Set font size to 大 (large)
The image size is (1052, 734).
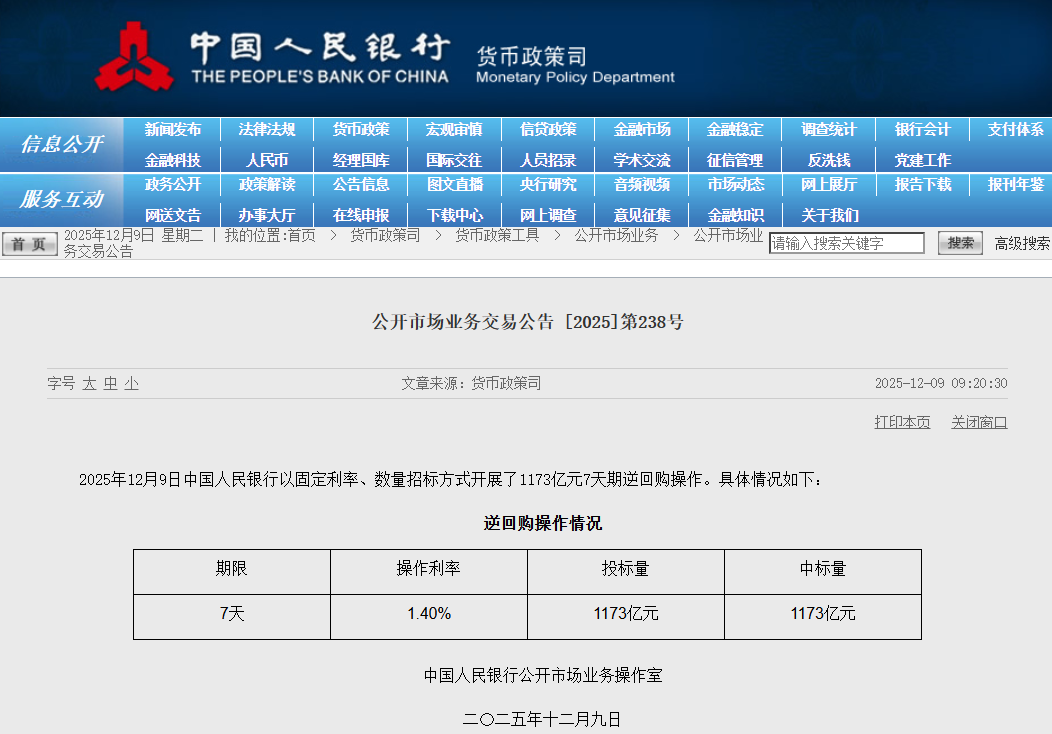(x=89, y=383)
